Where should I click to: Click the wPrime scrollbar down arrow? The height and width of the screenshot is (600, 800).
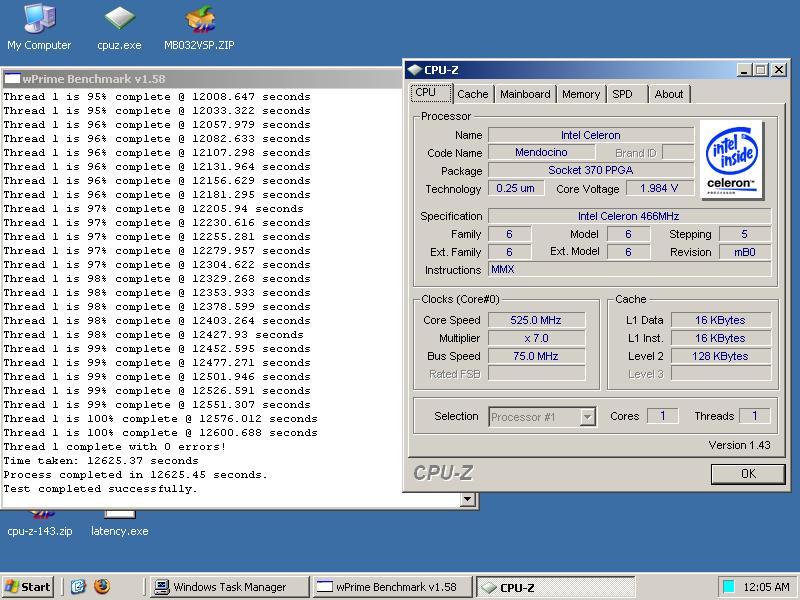pos(468,499)
